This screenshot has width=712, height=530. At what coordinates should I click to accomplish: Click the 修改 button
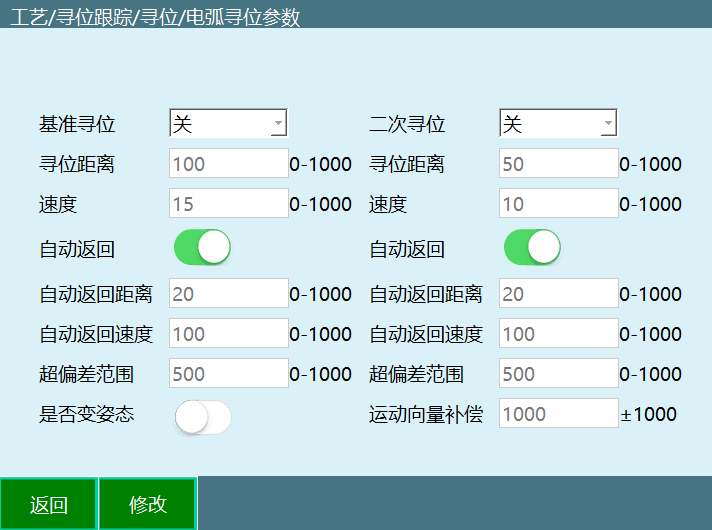click(148, 504)
